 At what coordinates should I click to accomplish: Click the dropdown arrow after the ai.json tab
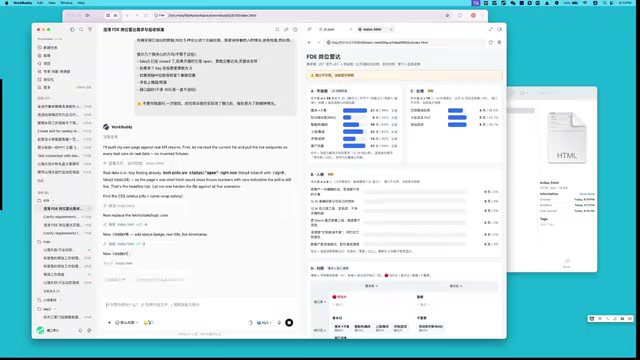351,29
